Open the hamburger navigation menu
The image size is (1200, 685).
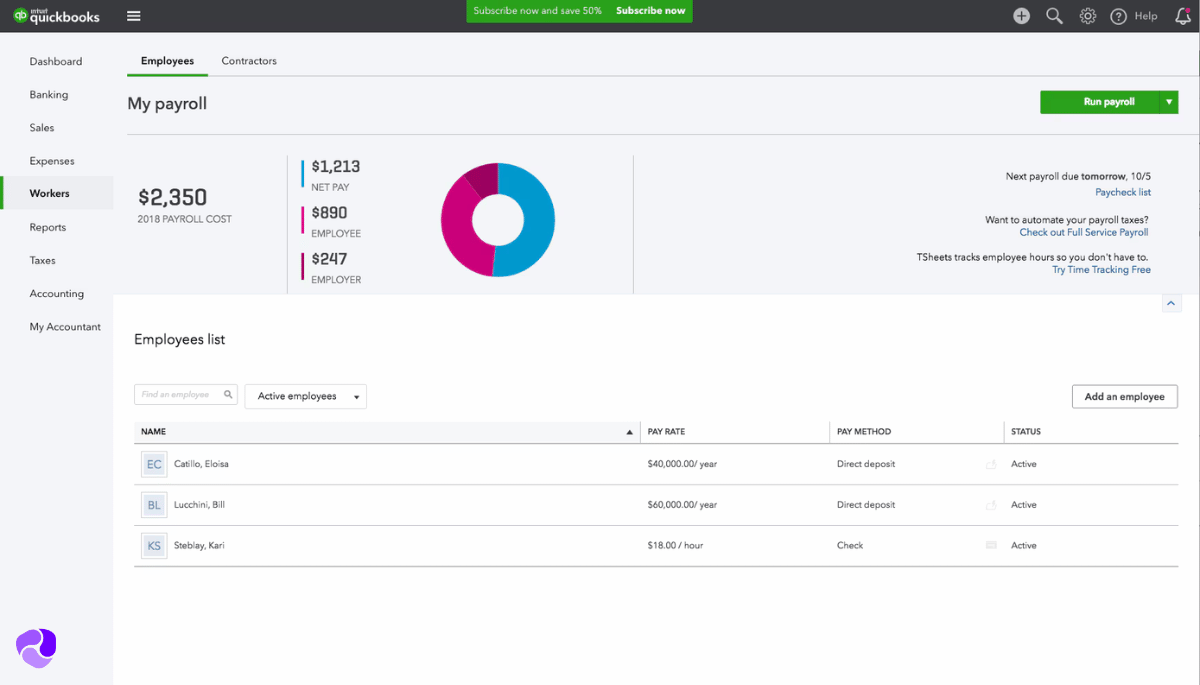[x=134, y=16]
